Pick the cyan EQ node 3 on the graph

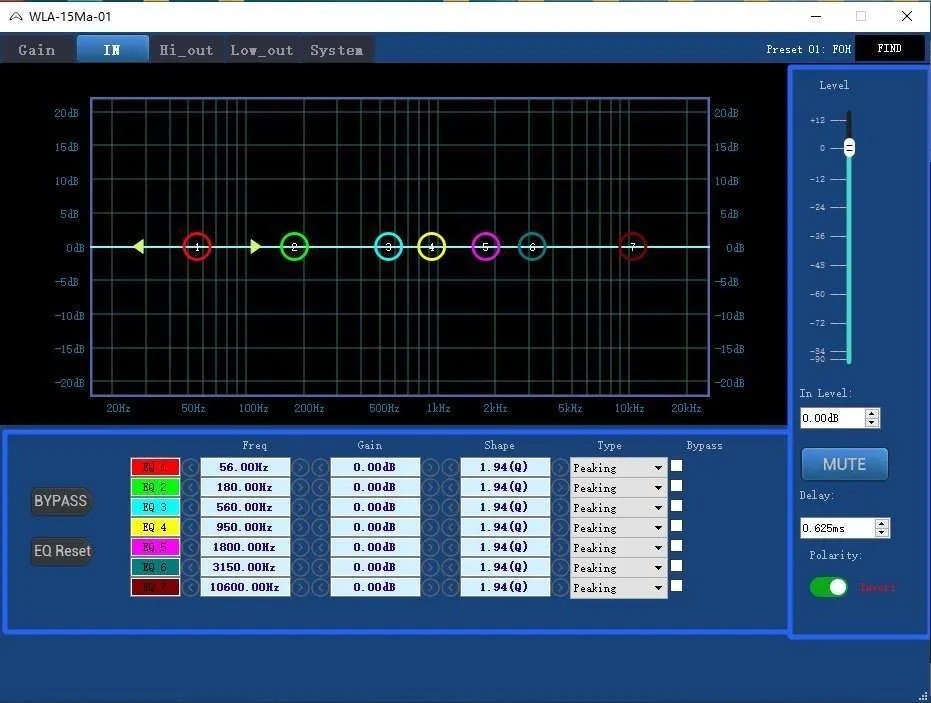coord(388,246)
